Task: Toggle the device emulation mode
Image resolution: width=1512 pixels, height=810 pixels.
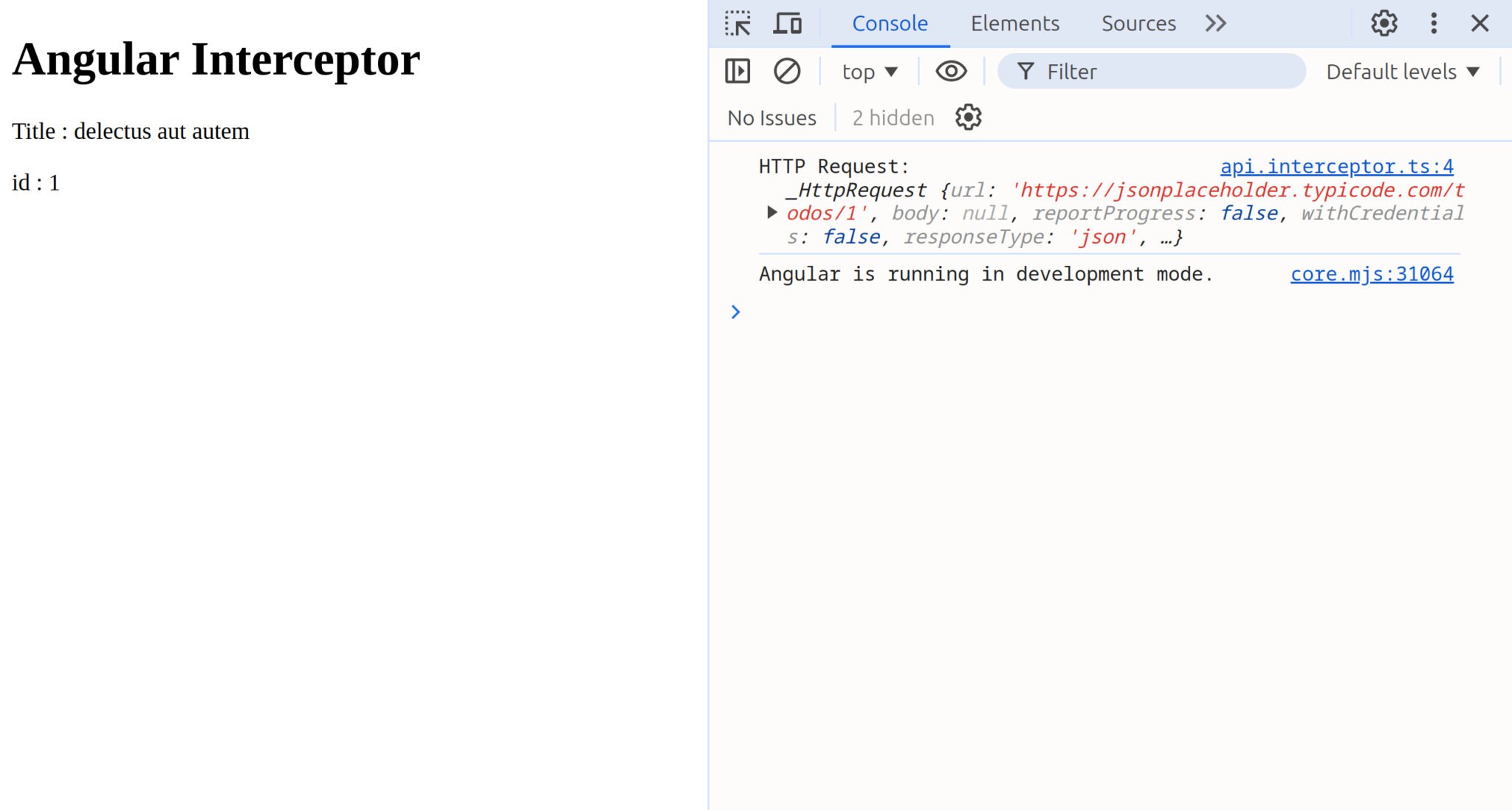Action: click(x=788, y=23)
